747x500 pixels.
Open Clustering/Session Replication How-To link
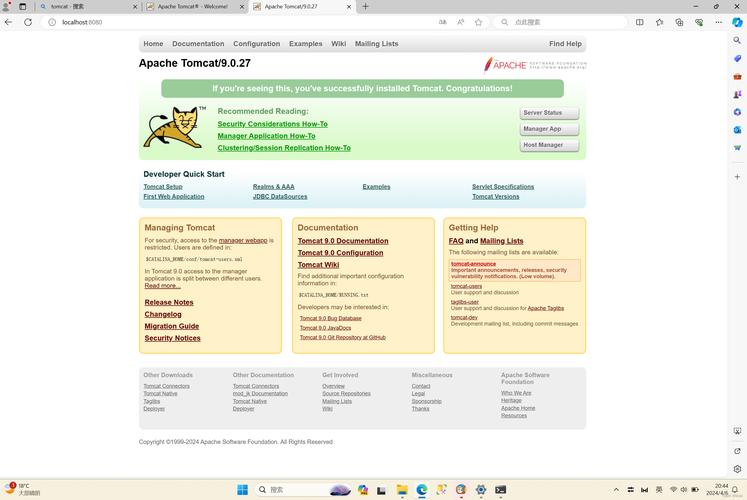click(x=284, y=148)
